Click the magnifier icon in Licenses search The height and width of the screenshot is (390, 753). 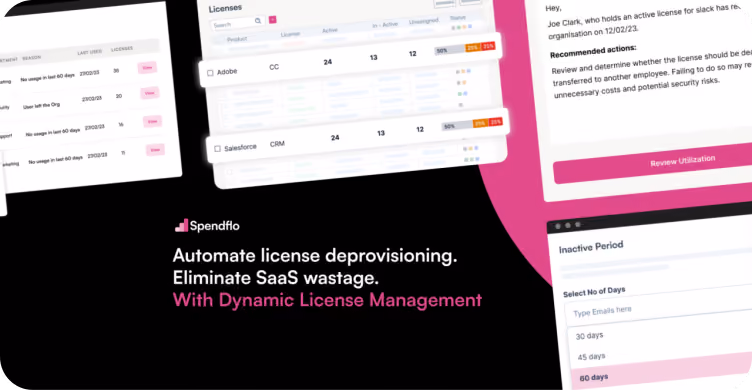pyautogui.click(x=258, y=21)
